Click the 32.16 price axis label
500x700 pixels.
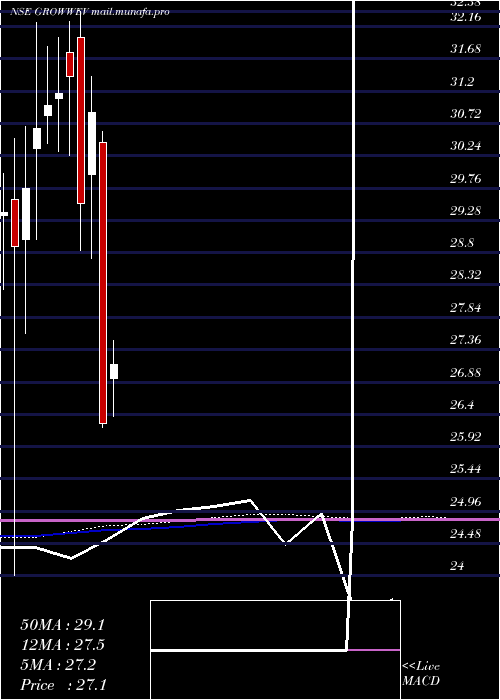[x=466, y=18]
